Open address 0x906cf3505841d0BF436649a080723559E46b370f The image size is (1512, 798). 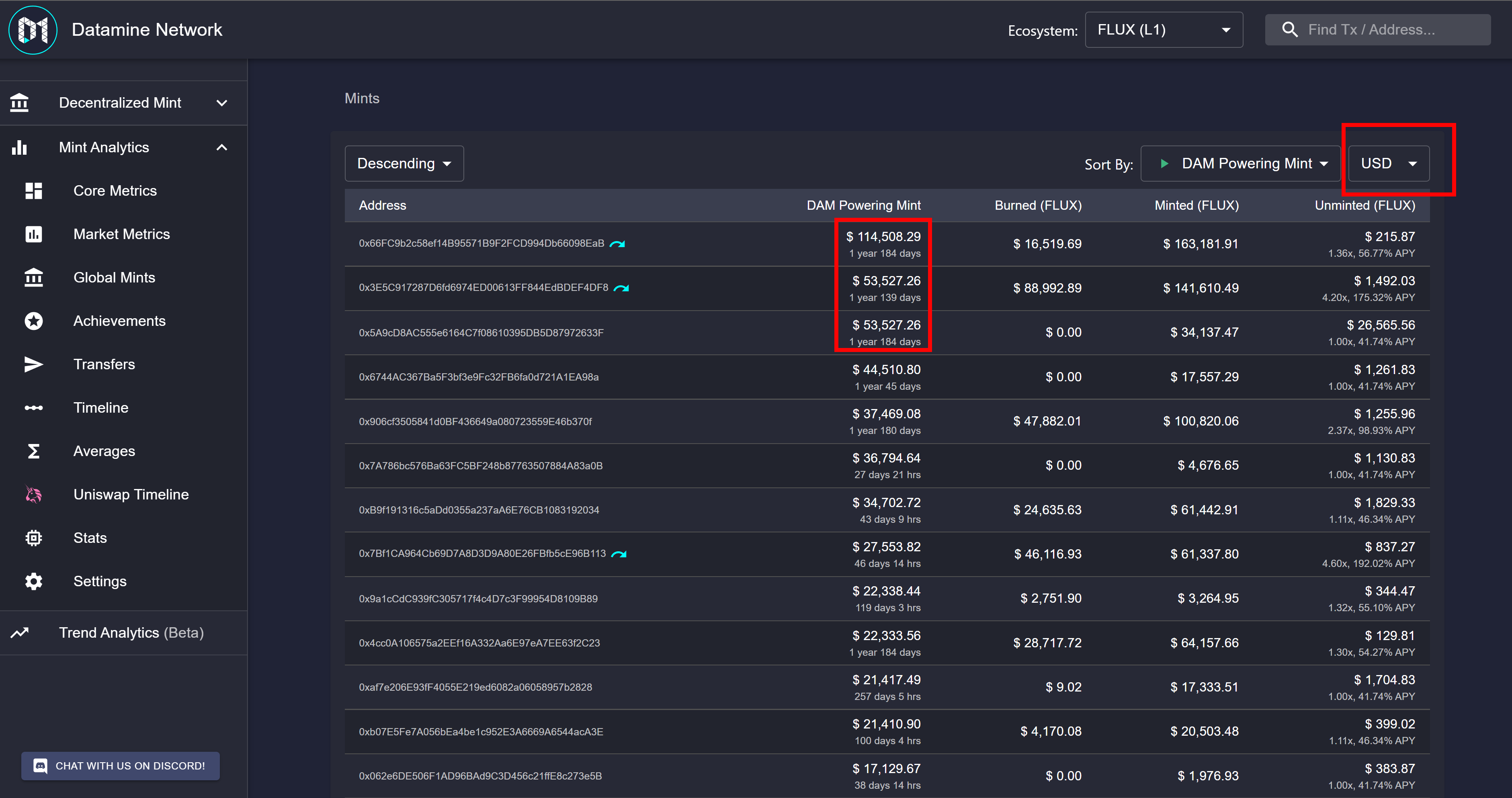pyautogui.click(x=475, y=421)
